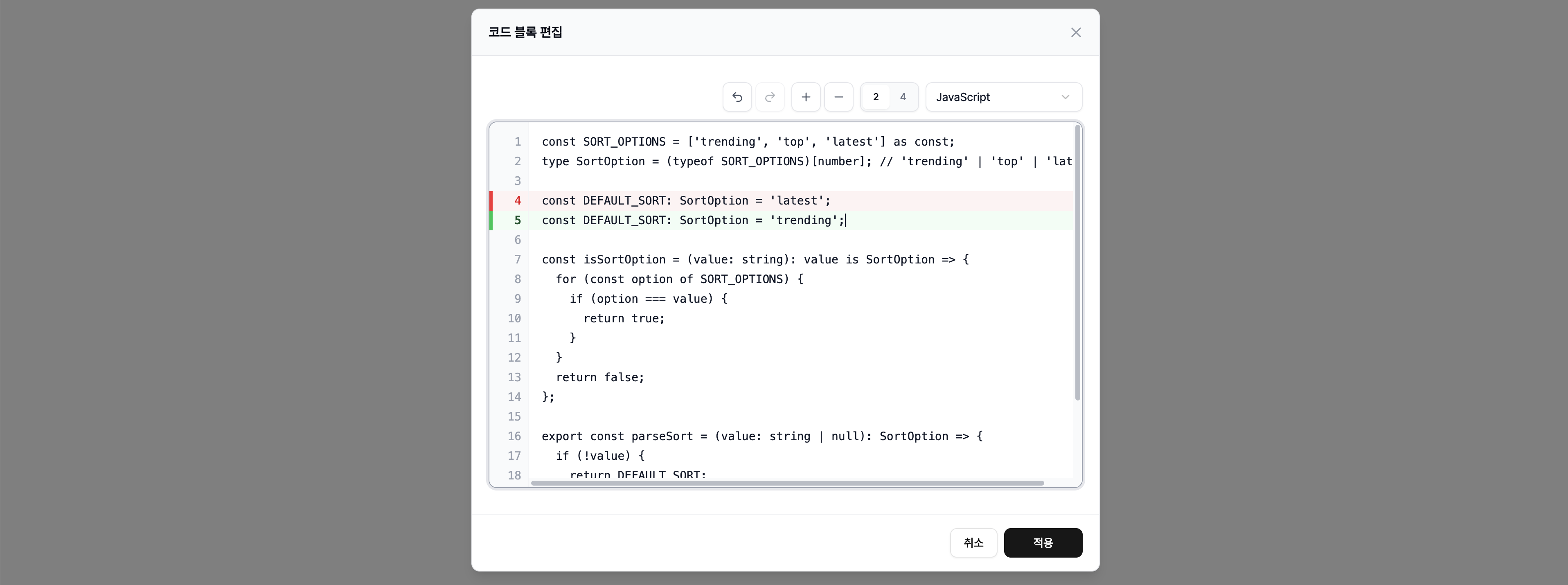Close the code block edit dialog
Viewport: 1568px width, 585px height.
click(x=1076, y=32)
